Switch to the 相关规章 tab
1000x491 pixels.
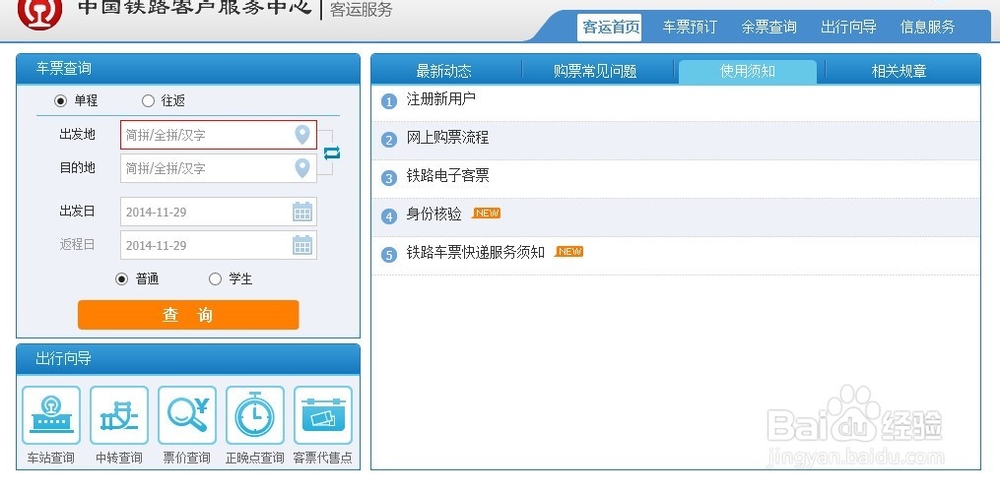point(899,71)
